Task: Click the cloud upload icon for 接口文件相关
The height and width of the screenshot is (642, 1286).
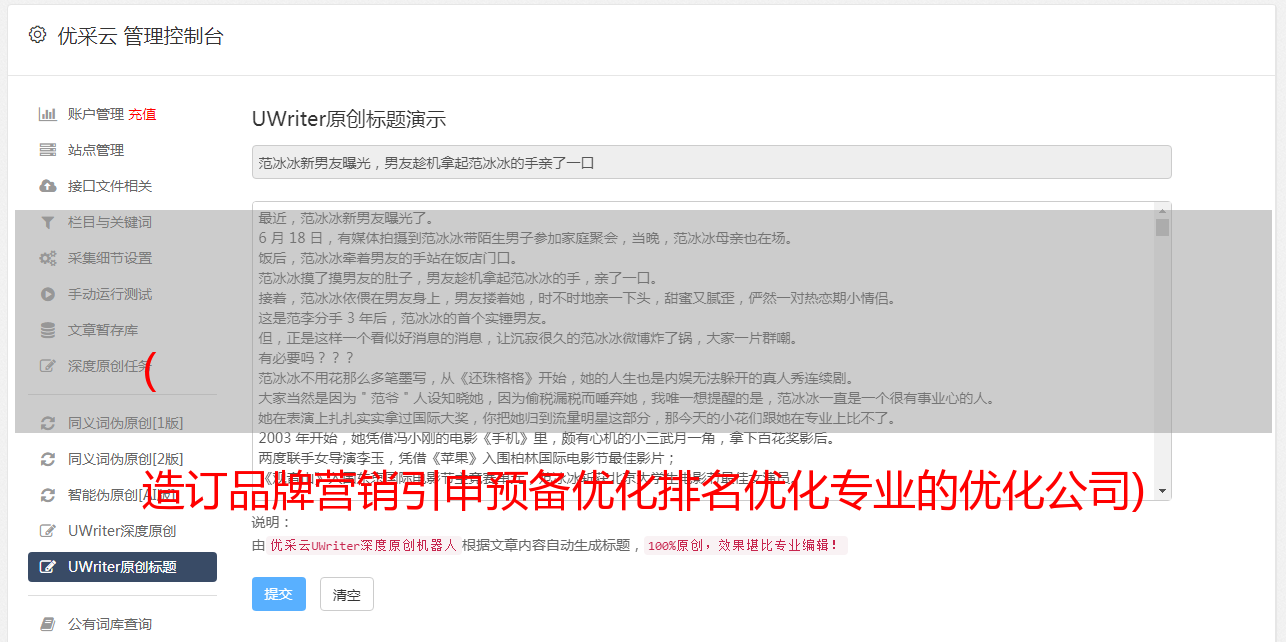Action: (x=47, y=186)
